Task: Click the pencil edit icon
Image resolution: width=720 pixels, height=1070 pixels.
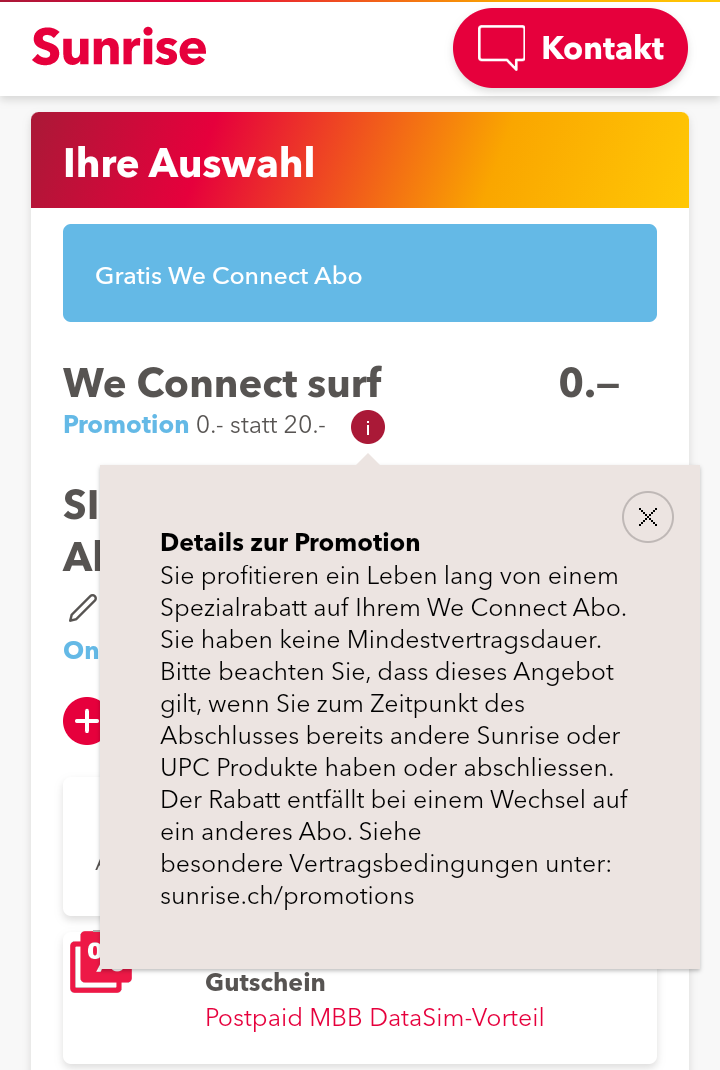Action: pos(83,606)
